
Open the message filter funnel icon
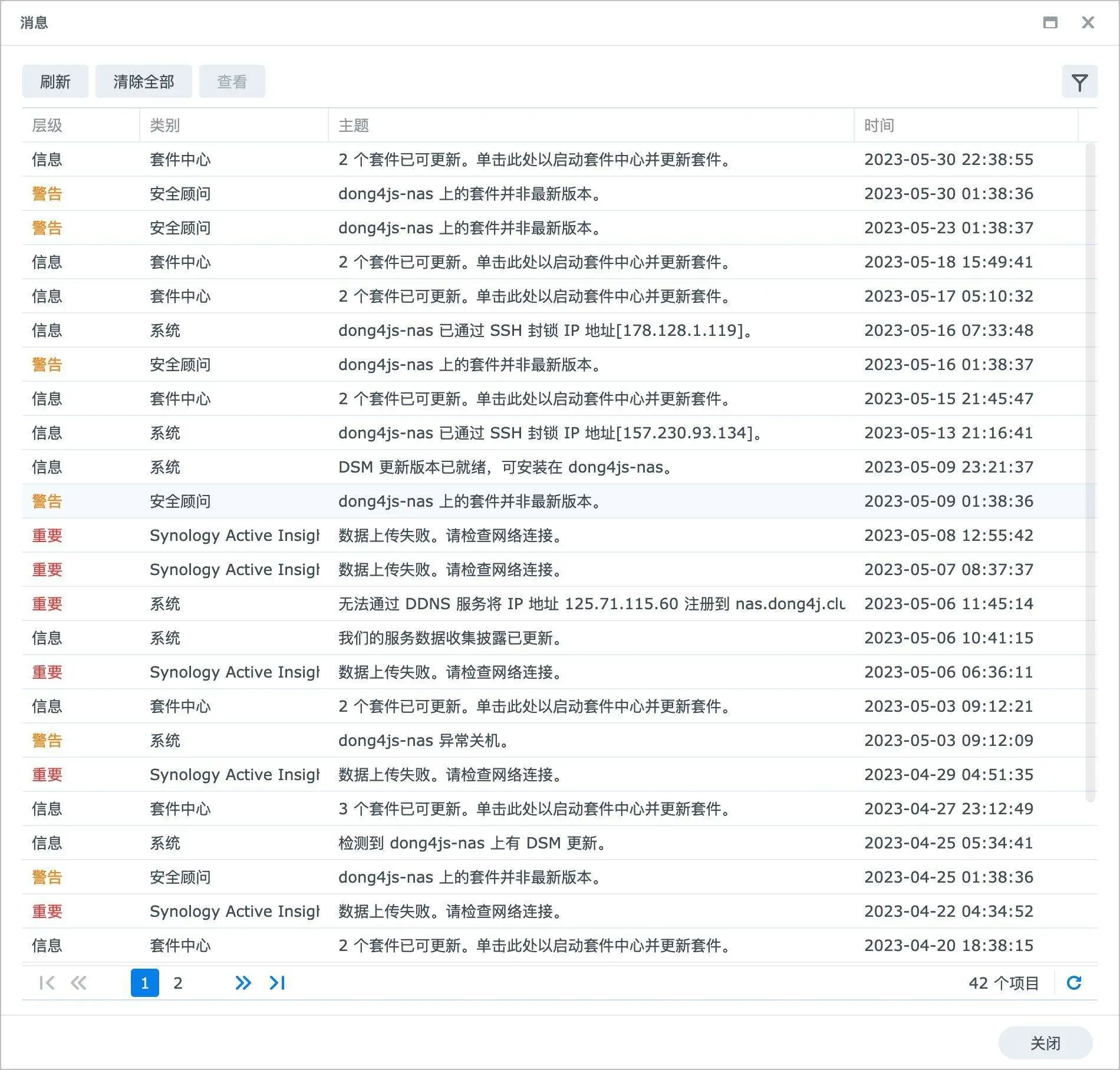(1079, 82)
